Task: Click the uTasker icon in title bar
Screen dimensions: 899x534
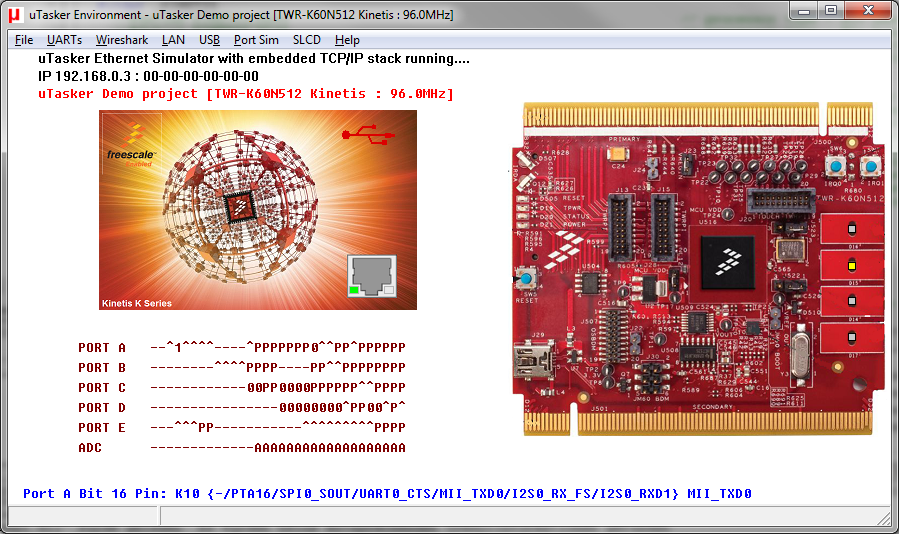Action: click(x=15, y=11)
